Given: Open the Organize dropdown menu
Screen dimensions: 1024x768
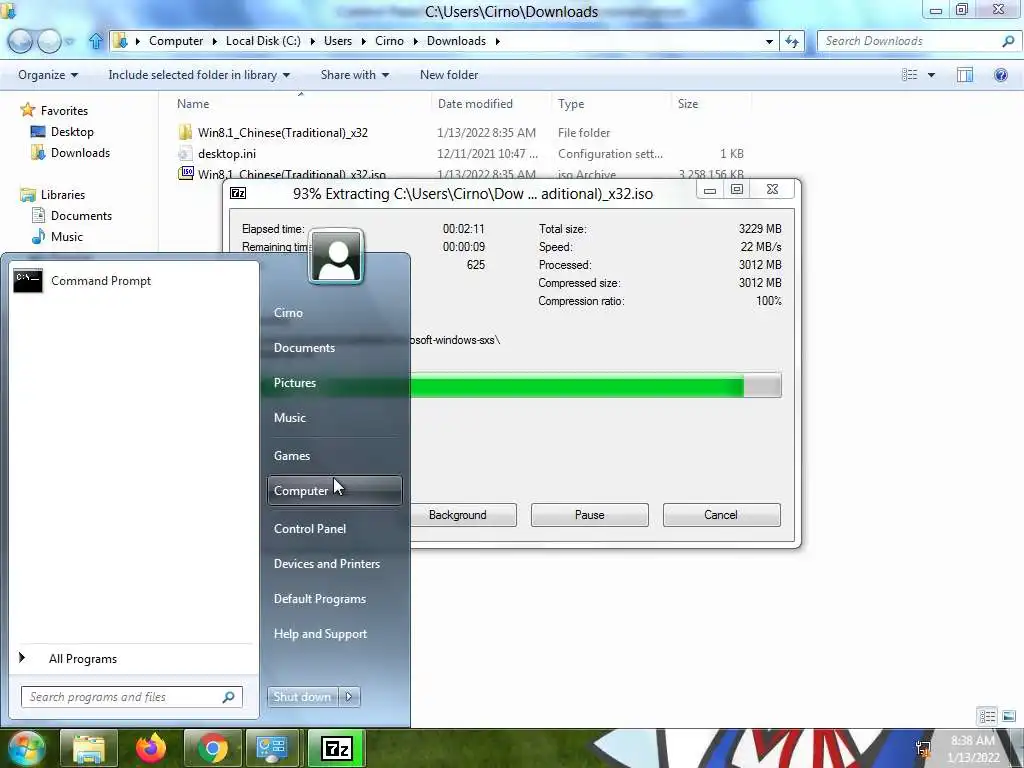Looking at the screenshot, I should (x=48, y=75).
